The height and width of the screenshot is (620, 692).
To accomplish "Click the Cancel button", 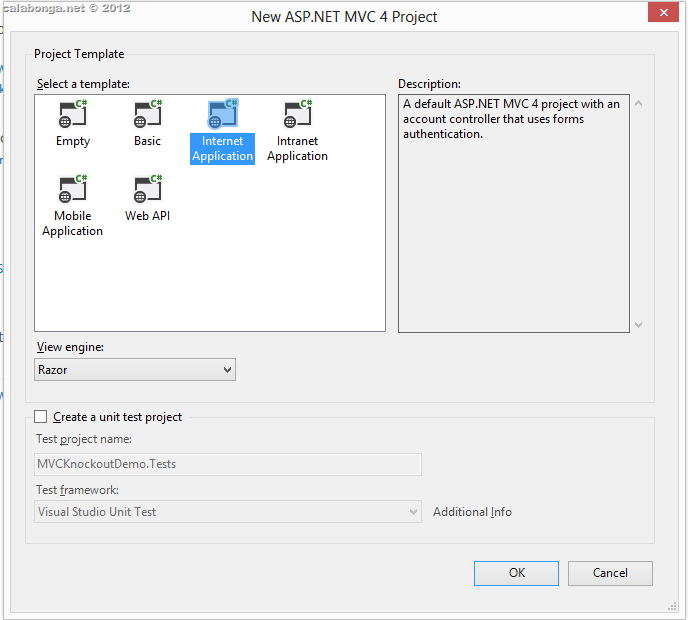I will pyautogui.click(x=610, y=573).
